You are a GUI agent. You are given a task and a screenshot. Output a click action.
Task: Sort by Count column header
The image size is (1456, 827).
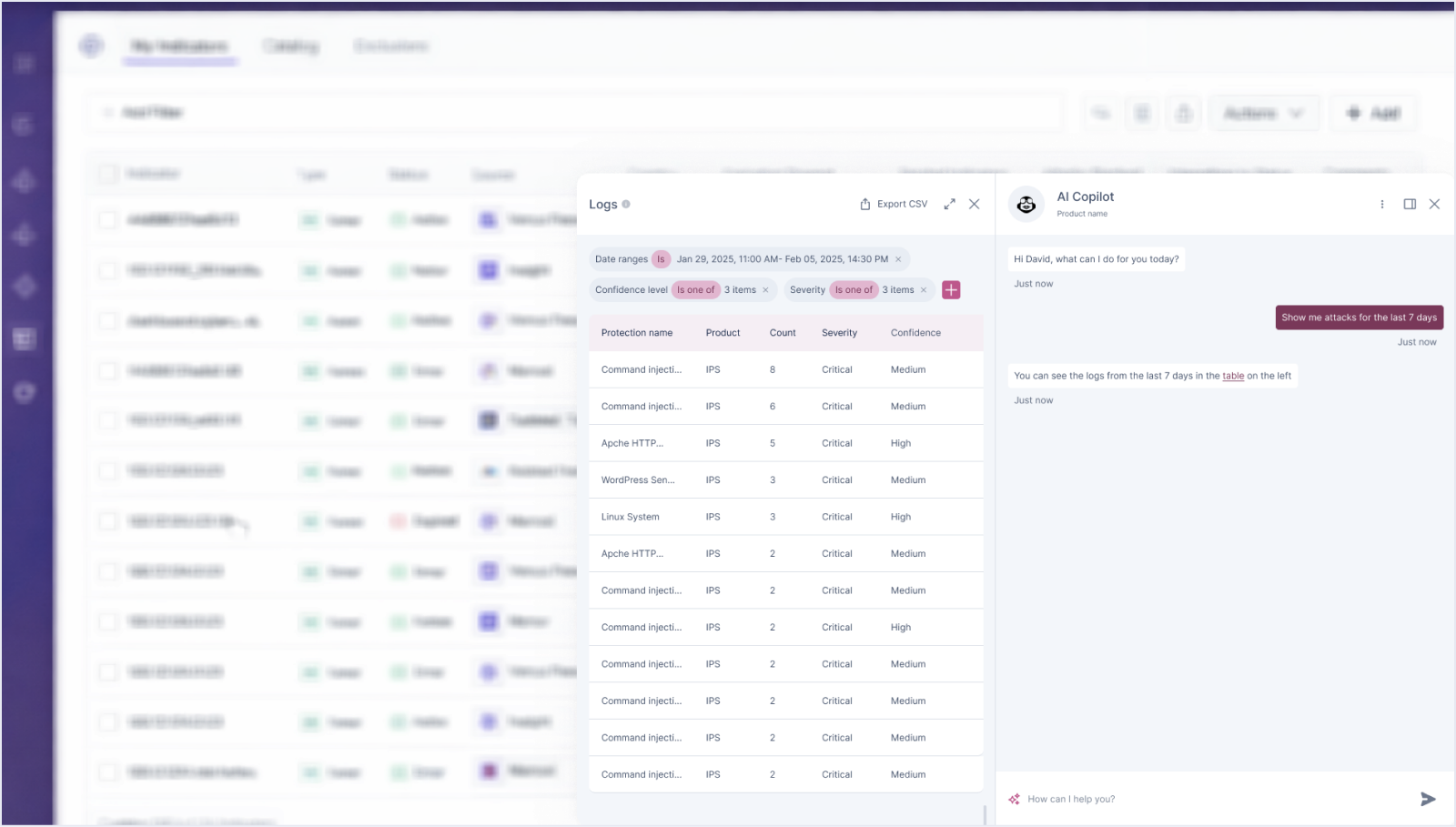(783, 333)
